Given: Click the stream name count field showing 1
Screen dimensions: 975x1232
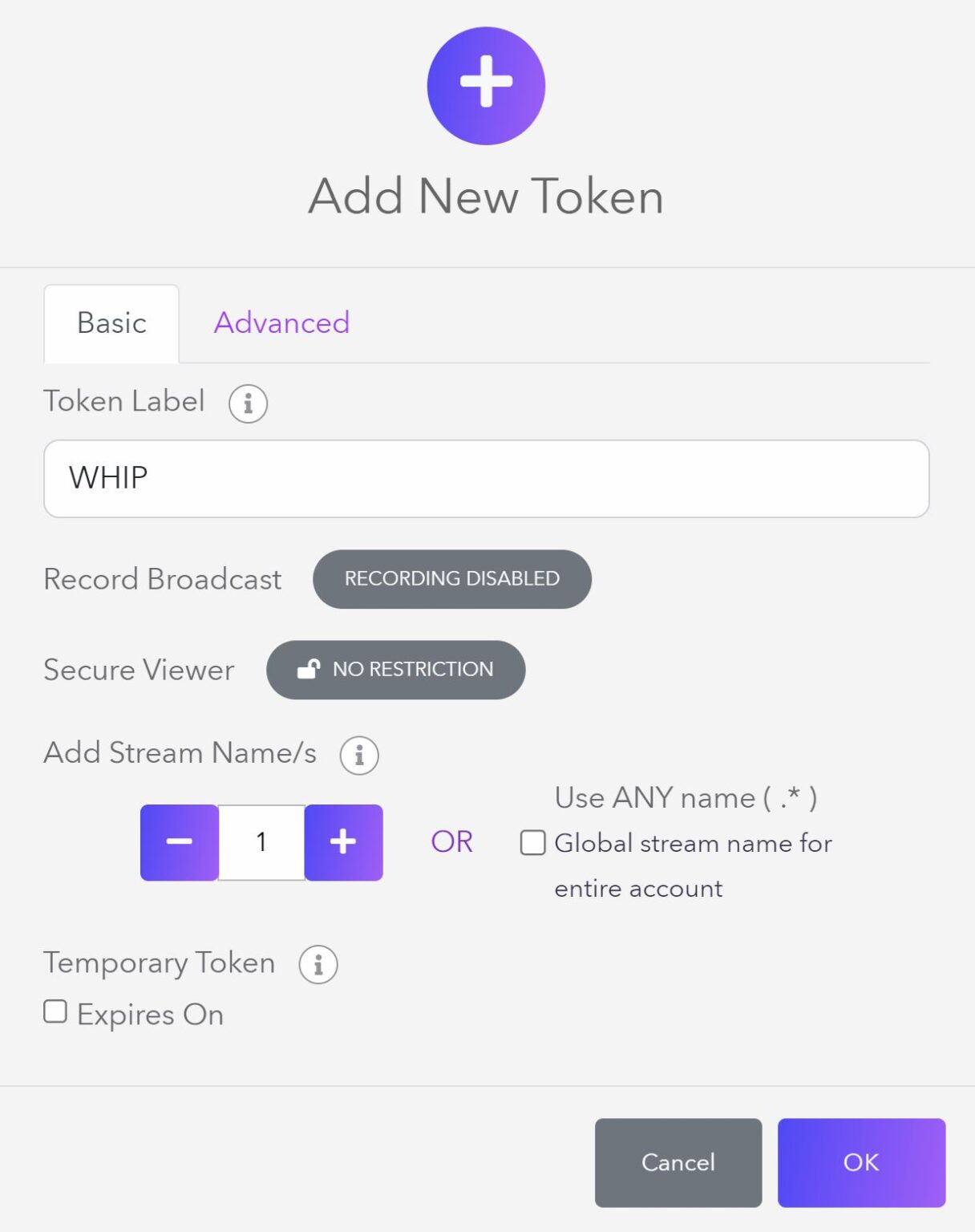Looking at the screenshot, I should click(x=261, y=842).
